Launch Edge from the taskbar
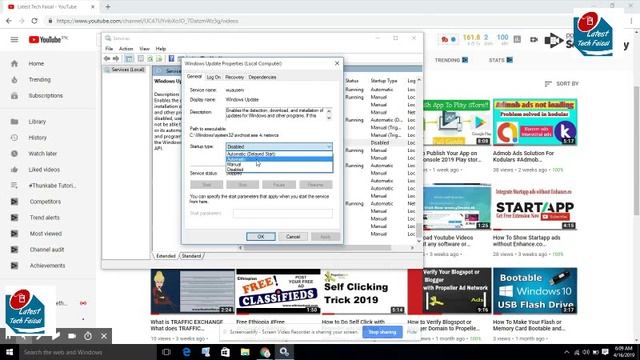This screenshot has width=640, height=360. pyautogui.click(x=186, y=352)
